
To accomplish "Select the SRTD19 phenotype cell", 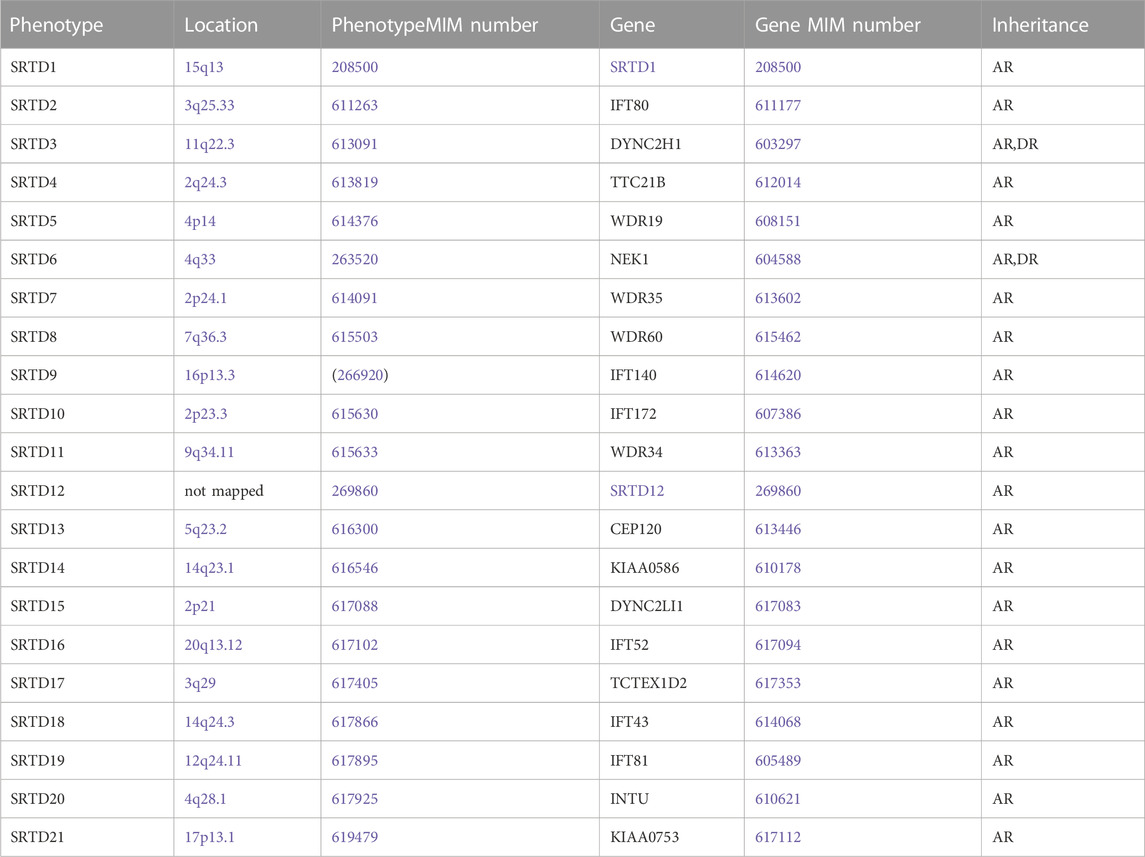I will [x=87, y=761].
